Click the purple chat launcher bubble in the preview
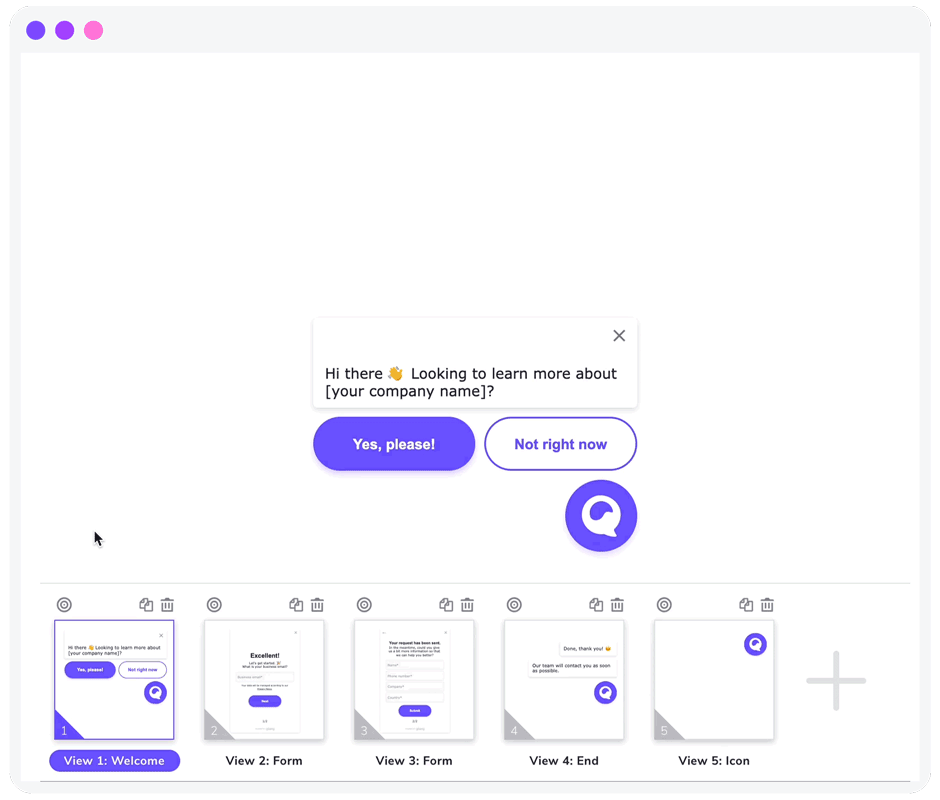The image size is (940, 800). [601, 516]
